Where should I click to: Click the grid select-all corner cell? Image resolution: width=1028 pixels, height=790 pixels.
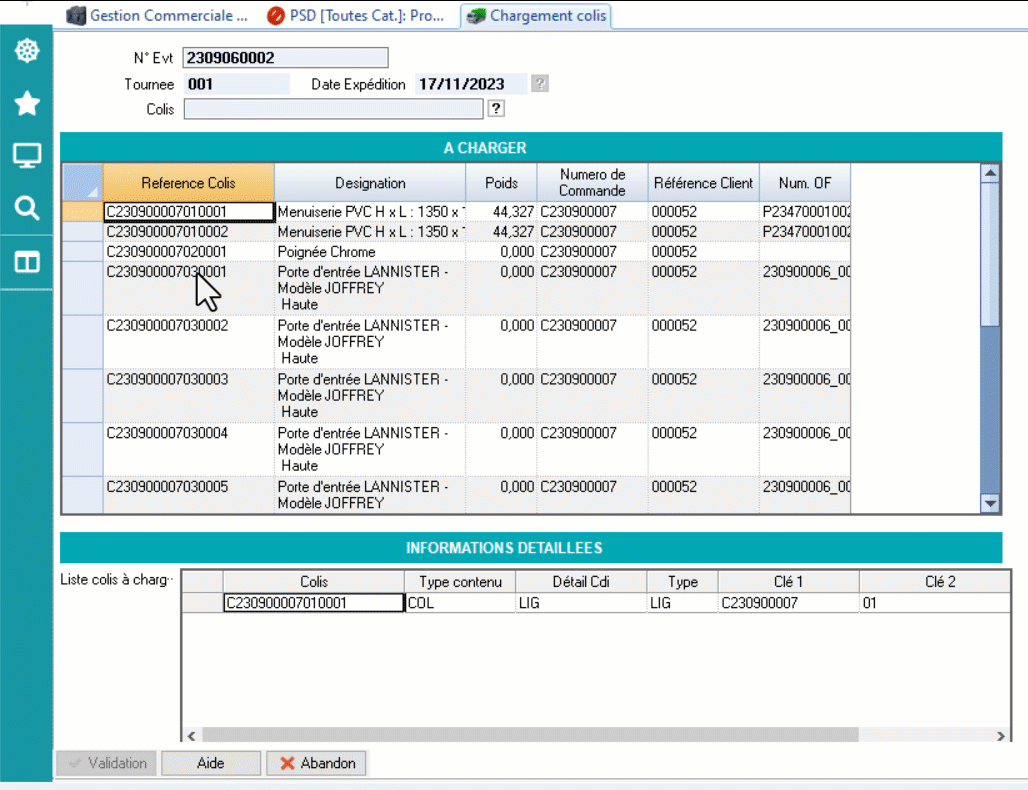coord(82,183)
